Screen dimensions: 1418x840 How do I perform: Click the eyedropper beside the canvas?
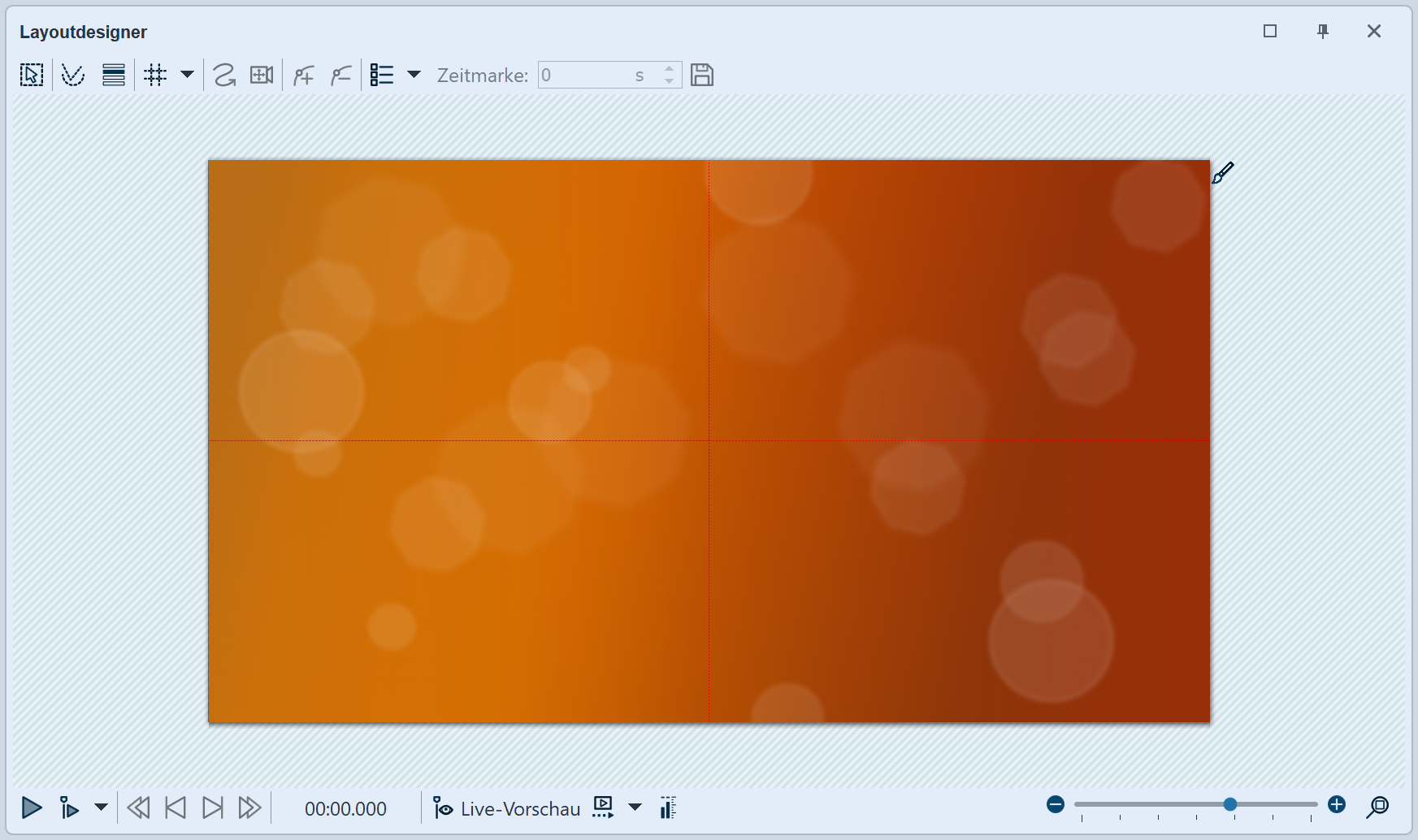click(1222, 173)
